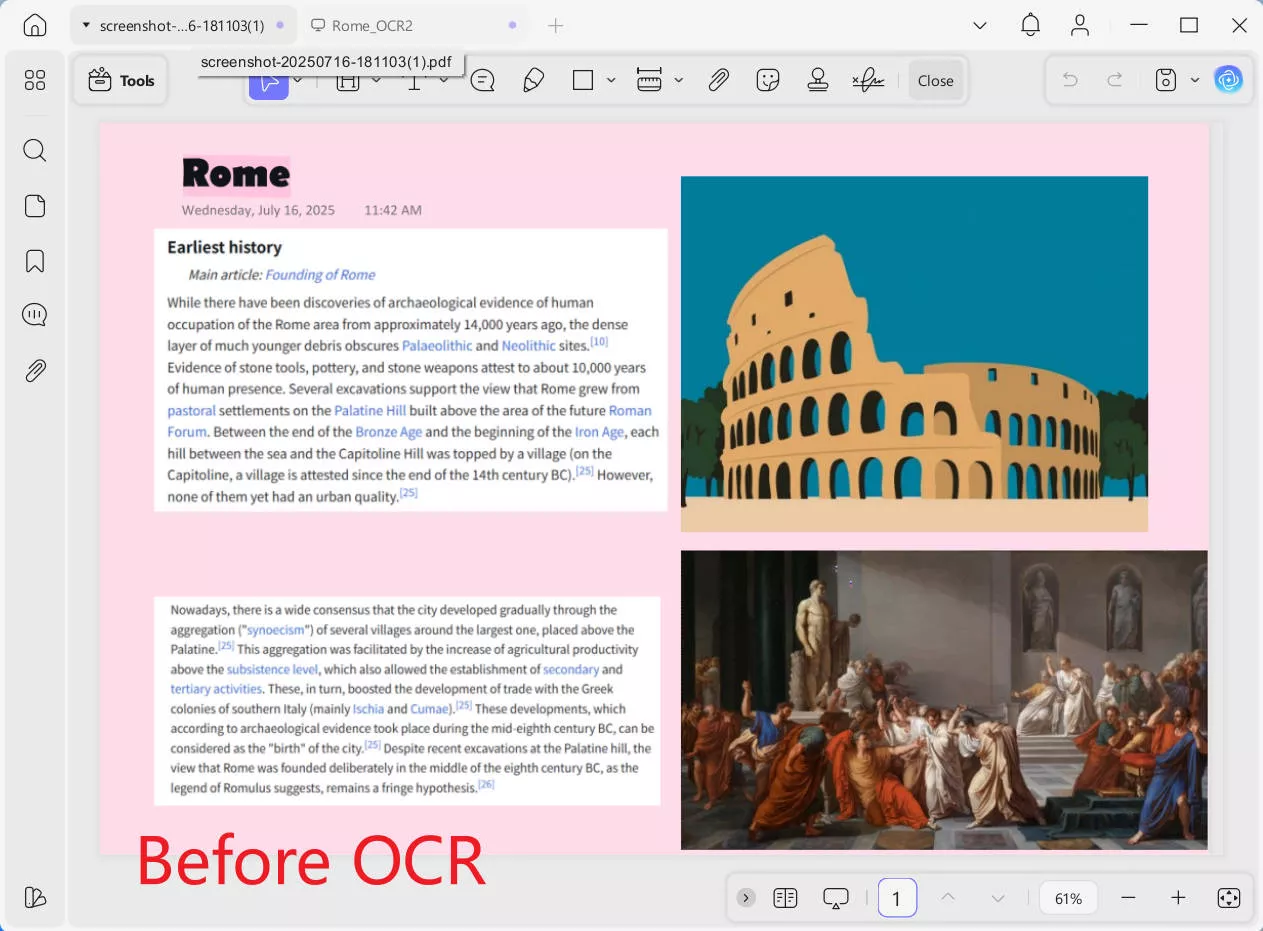The image size is (1263, 931).
Task: Open a new tab with plus
Action: pyautogui.click(x=556, y=25)
